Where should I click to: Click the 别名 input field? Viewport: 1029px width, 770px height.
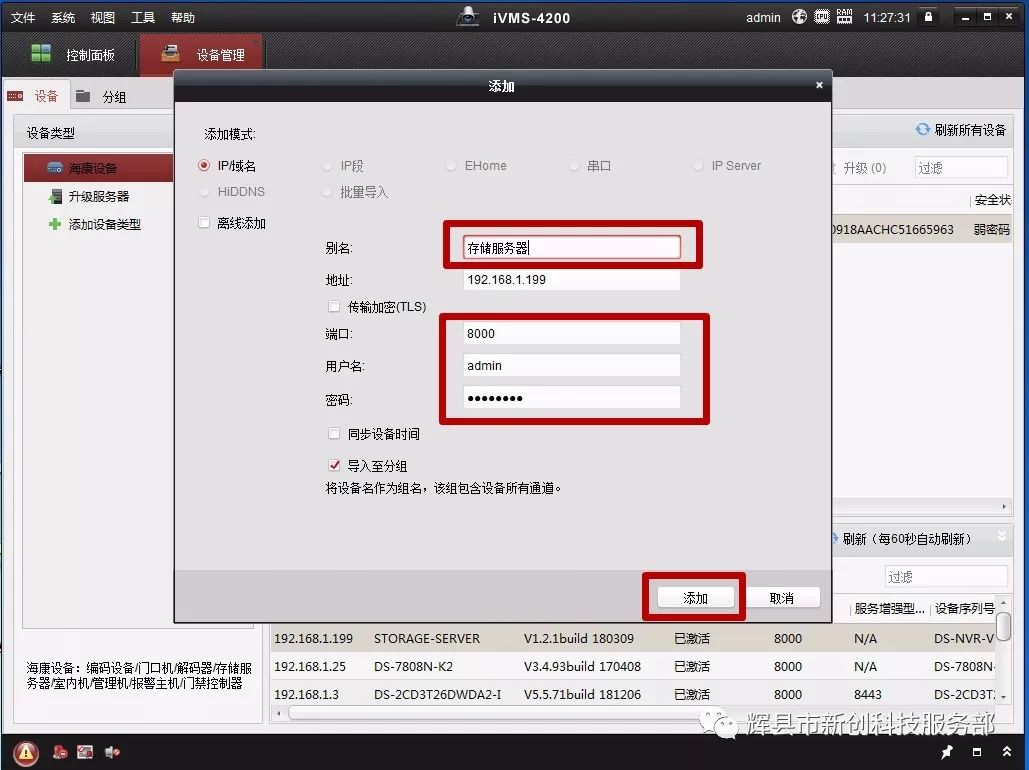pos(572,247)
